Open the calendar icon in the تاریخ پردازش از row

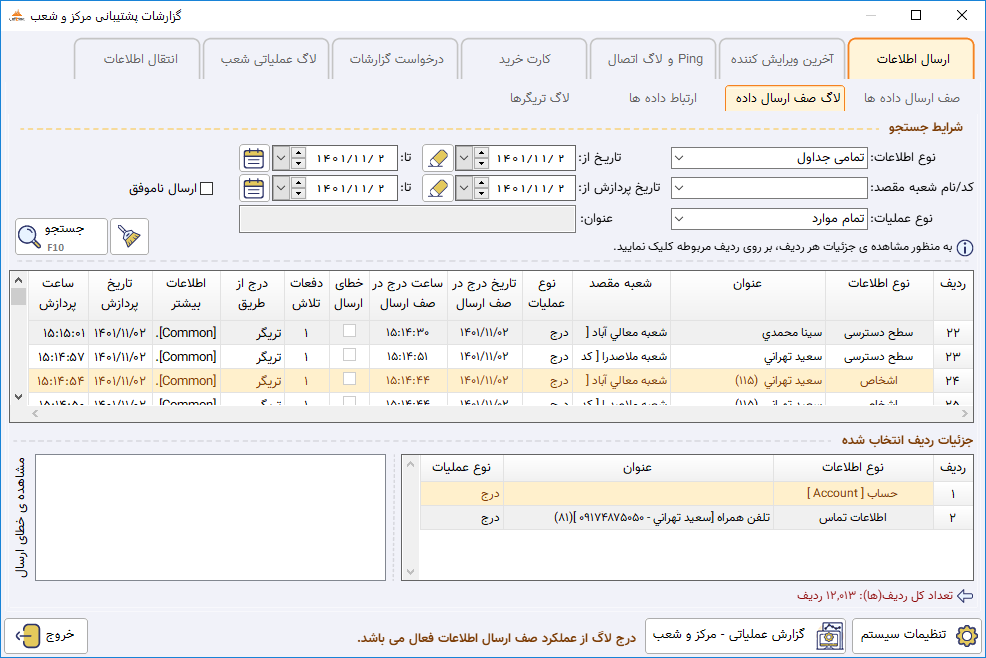[x=254, y=188]
